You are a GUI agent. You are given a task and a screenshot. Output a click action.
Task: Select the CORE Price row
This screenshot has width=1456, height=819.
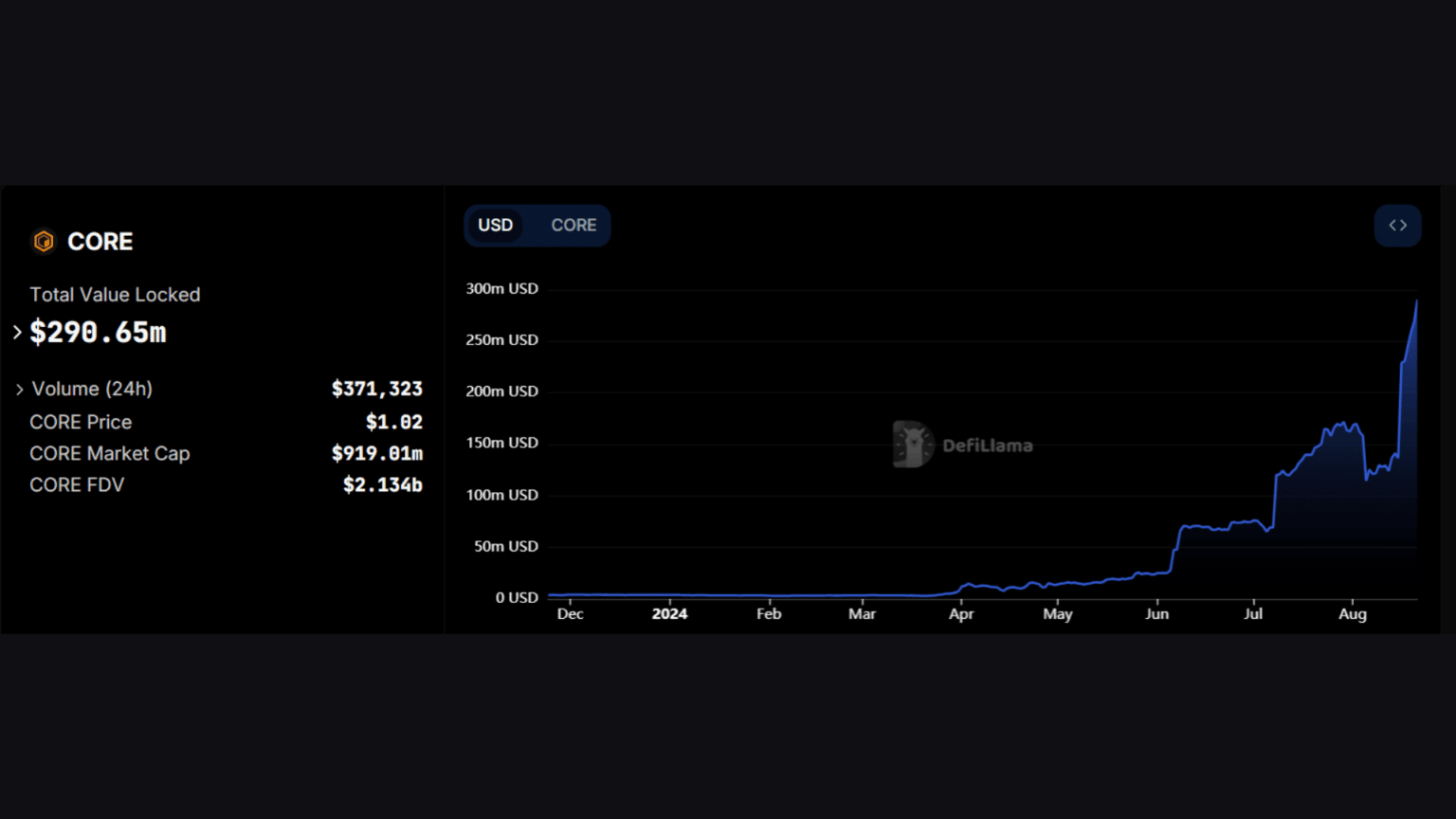tap(81, 422)
